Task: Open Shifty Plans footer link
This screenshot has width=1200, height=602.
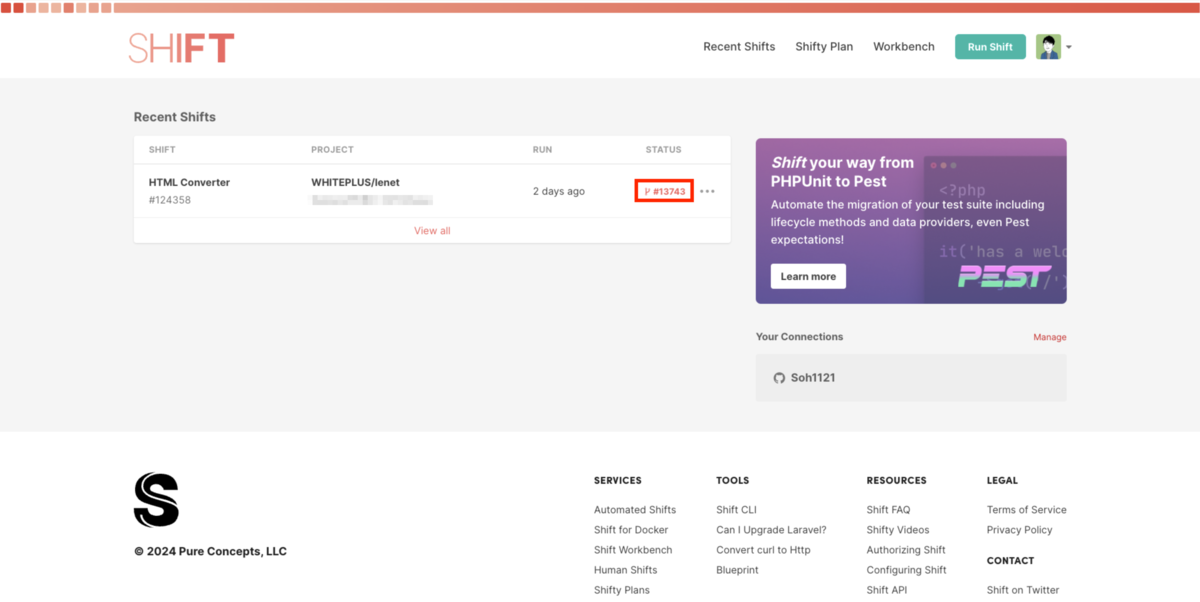Action: 622,590
